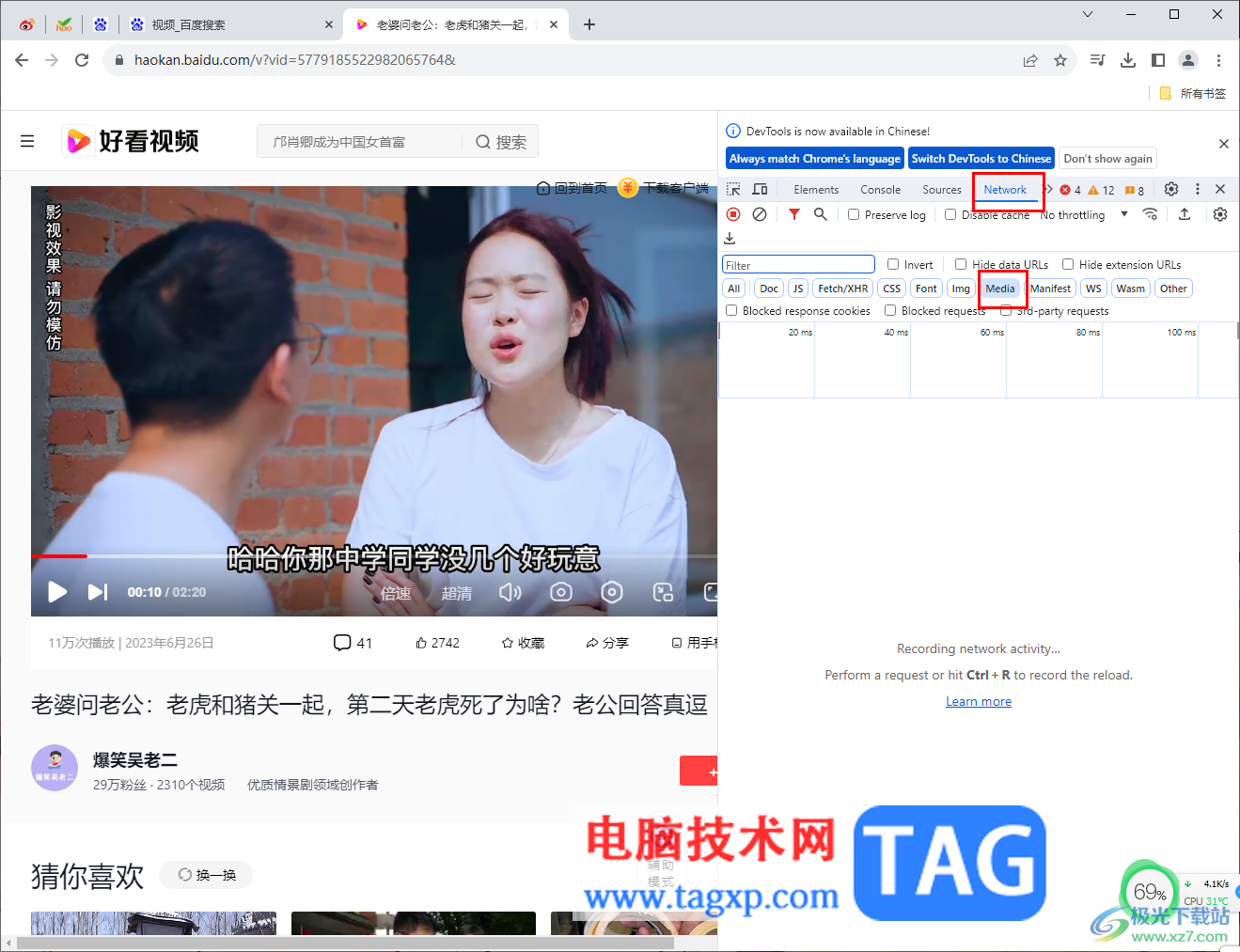The height and width of the screenshot is (952, 1240).
Task: Add video to favorites via 收藏
Action: tap(523, 643)
